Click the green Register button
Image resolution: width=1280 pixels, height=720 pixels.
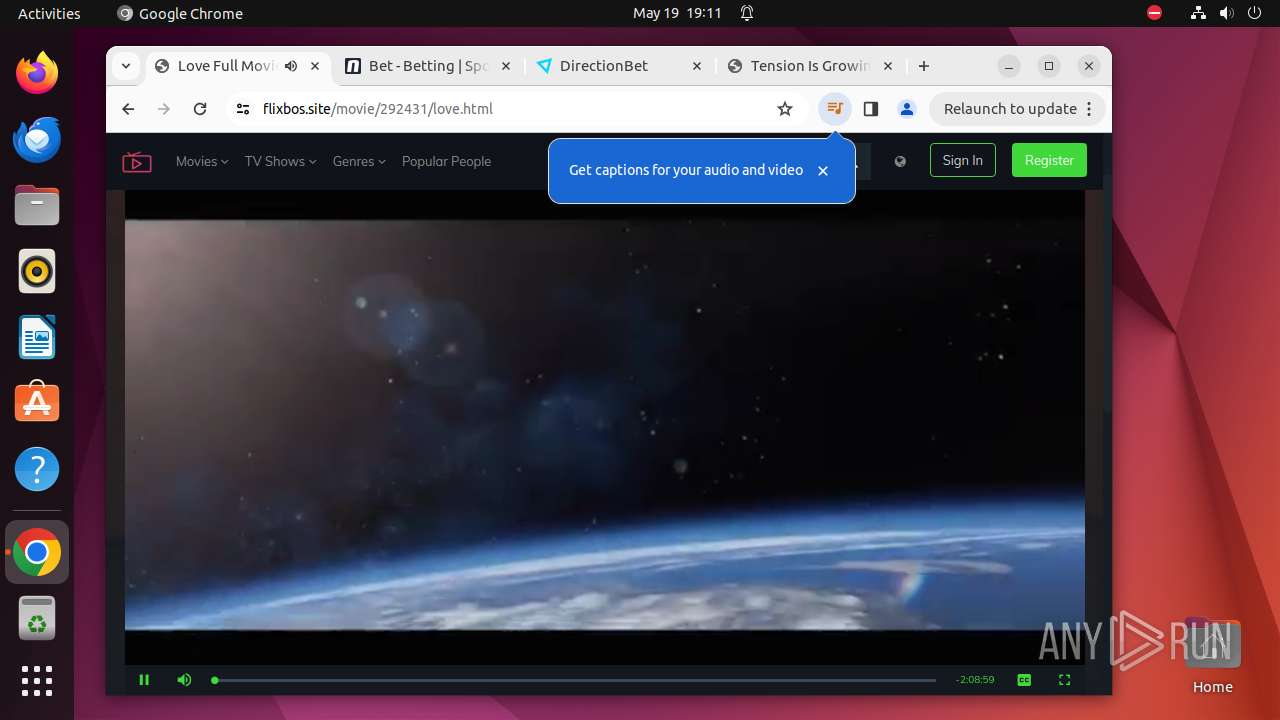pos(1049,160)
